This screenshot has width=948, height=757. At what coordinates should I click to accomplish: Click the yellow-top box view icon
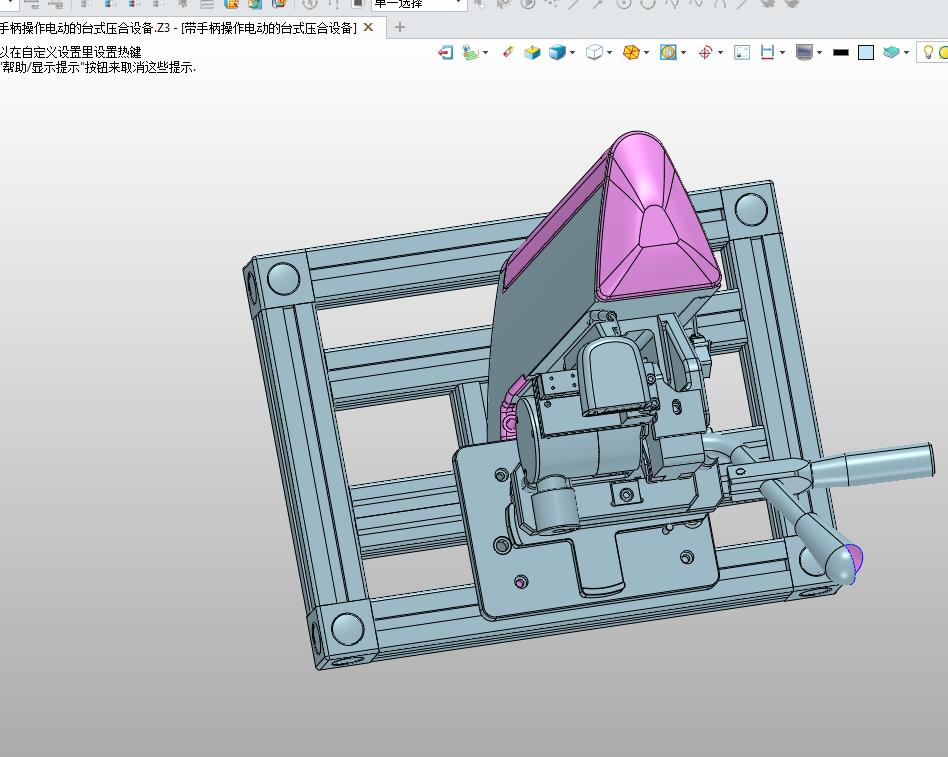(x=532, y=53)
